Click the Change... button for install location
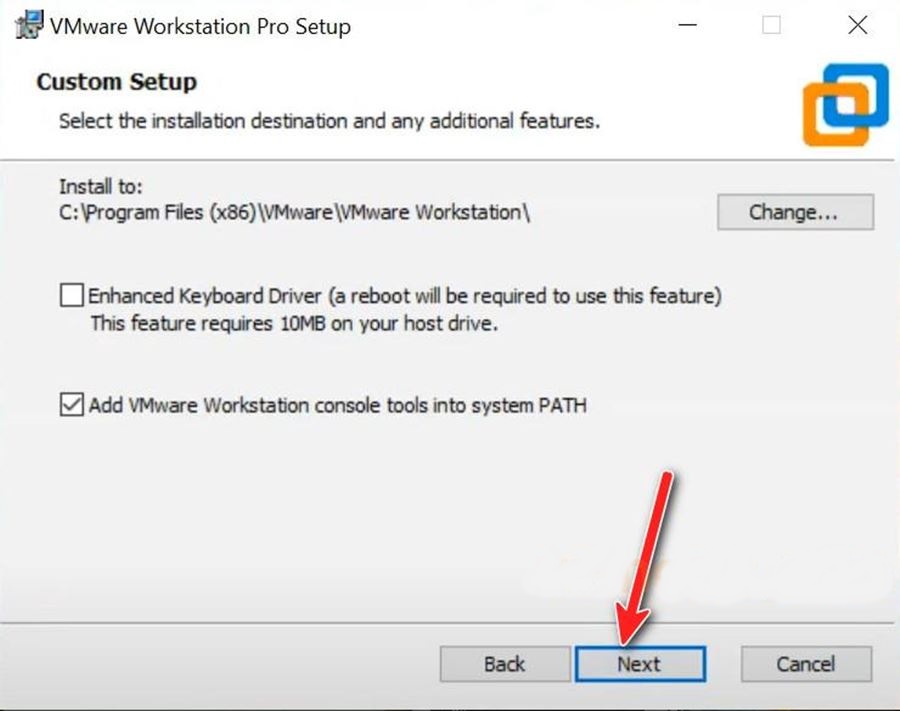Screen dimensions: 900x711 tap(795, 212)
